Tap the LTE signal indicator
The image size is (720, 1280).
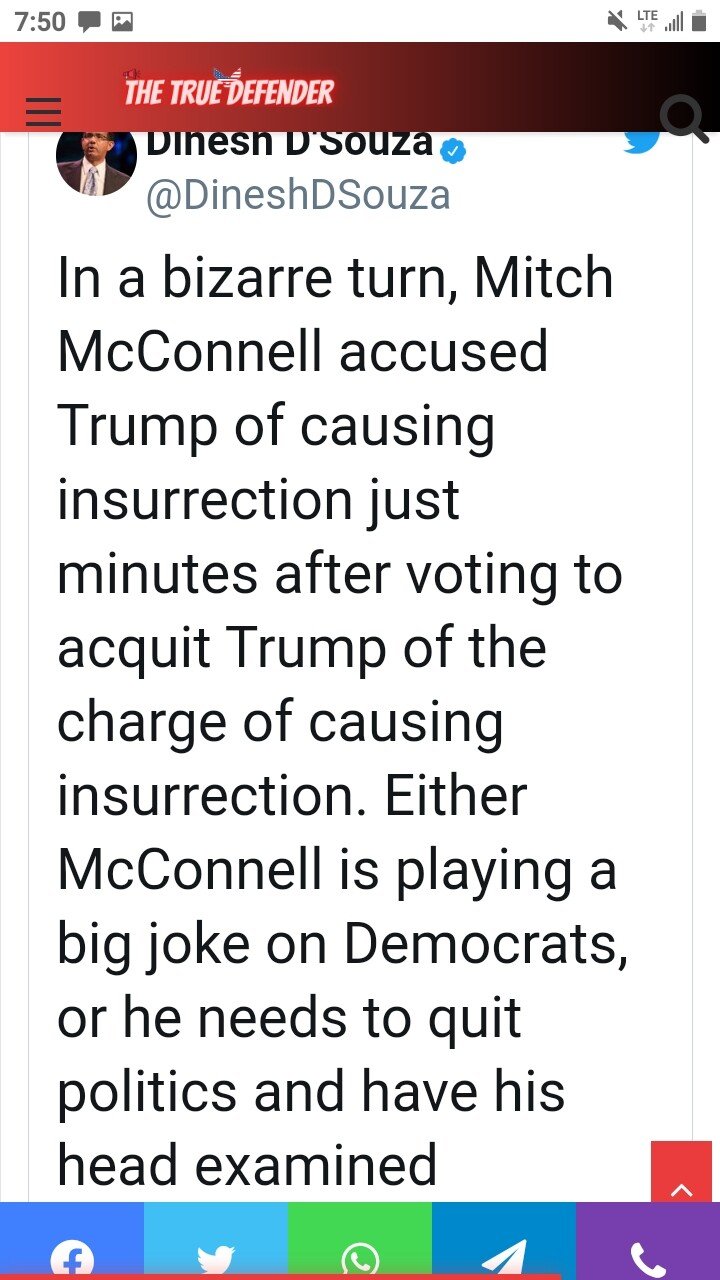click(647, 21)
